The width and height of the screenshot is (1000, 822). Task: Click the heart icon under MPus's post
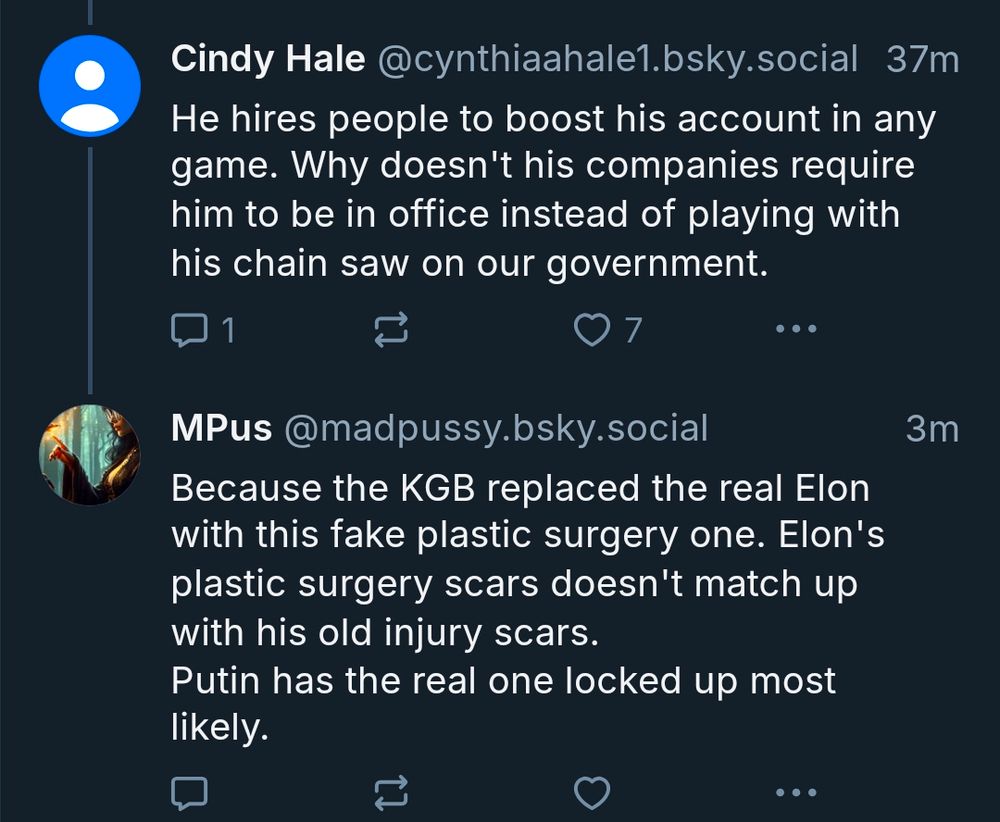pyautogui.click(x=594, y=792)
